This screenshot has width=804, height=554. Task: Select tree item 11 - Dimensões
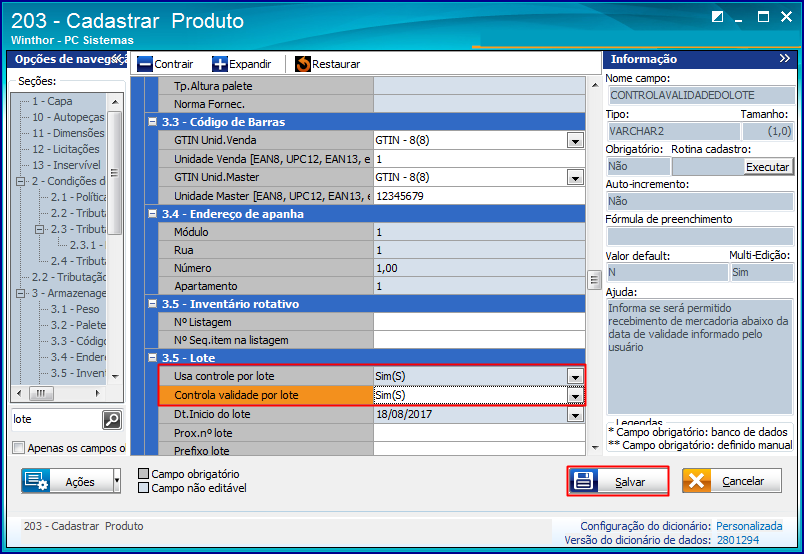click(68, 133)
